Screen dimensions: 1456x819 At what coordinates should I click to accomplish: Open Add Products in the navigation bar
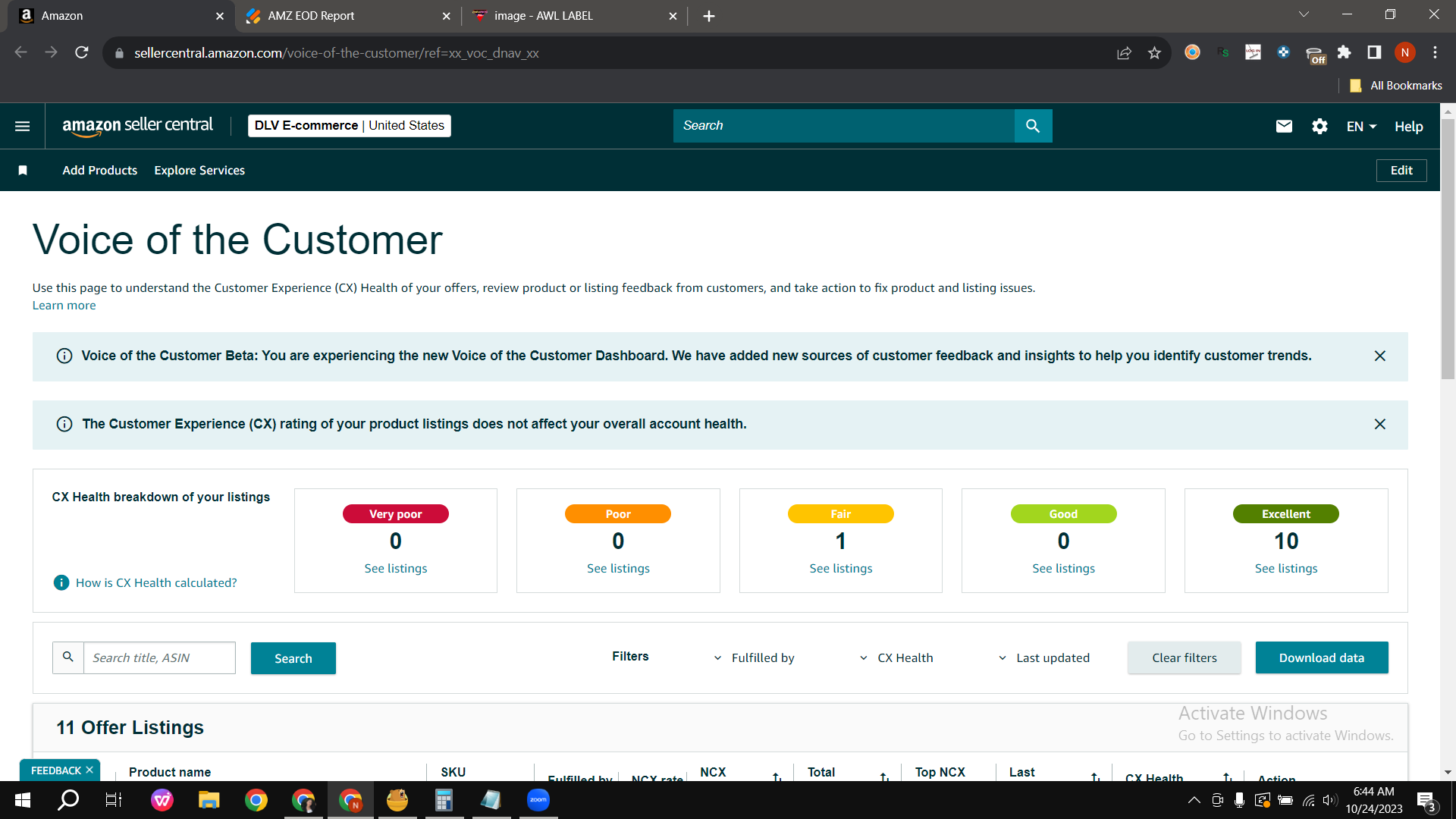(100, 171)
